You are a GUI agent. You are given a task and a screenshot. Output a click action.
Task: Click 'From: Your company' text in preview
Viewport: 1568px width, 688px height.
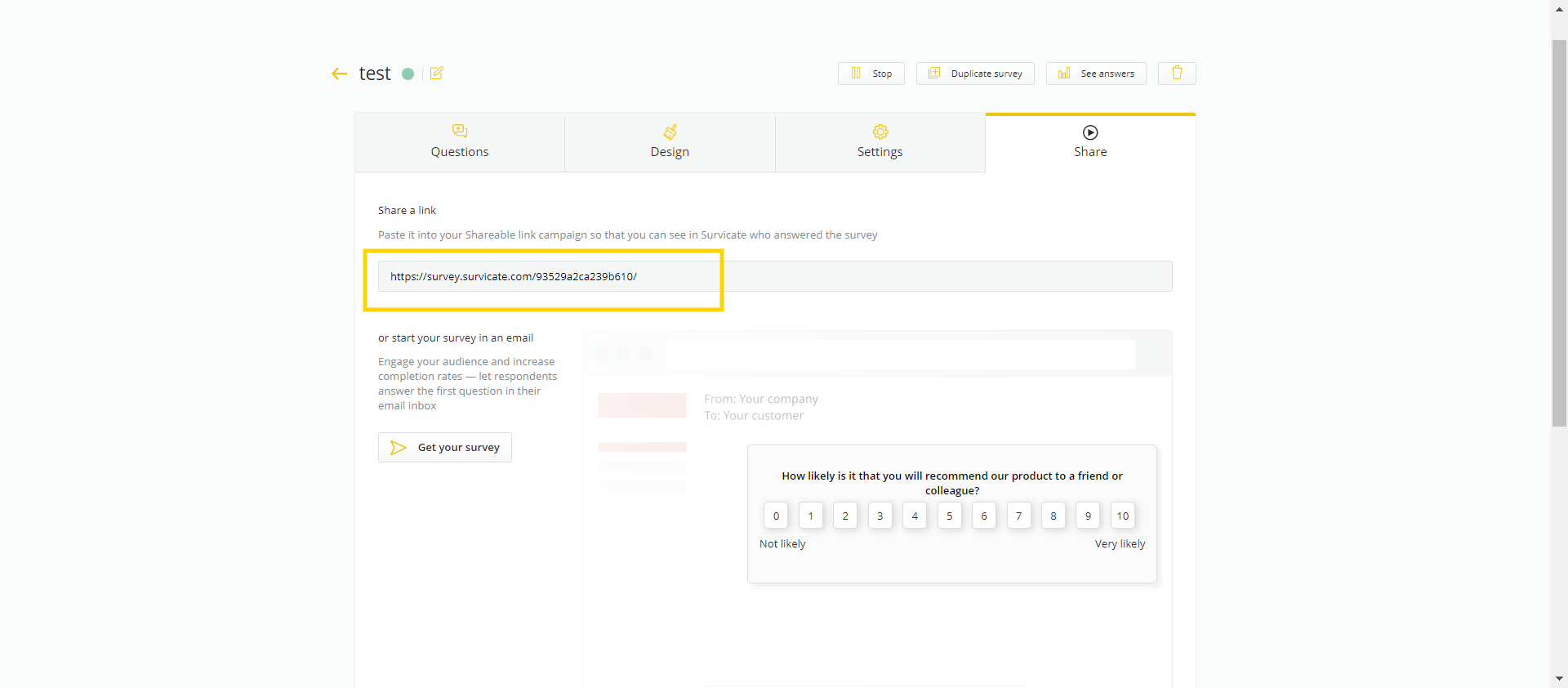[761, 399]
